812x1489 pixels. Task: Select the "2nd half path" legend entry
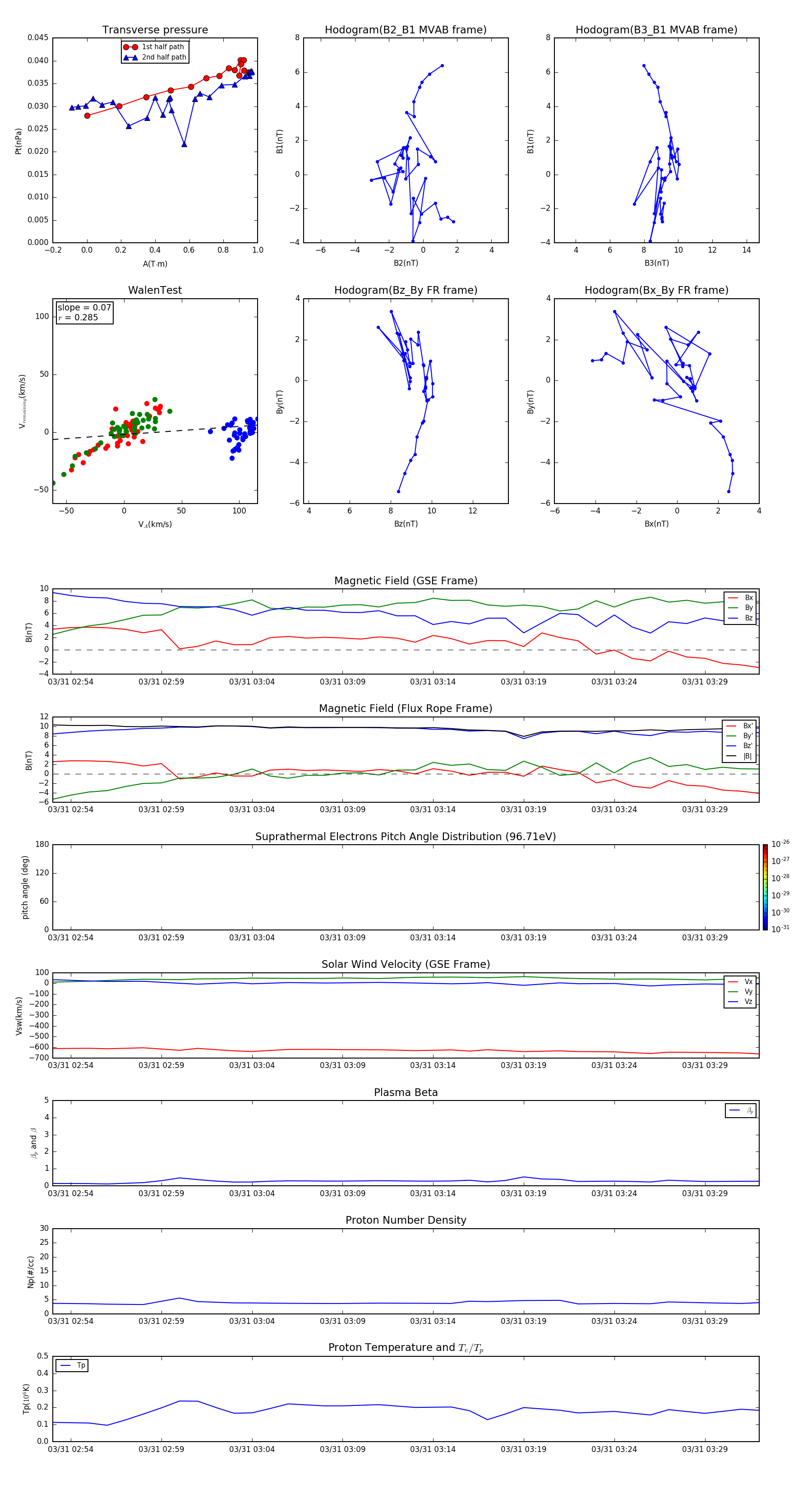click(x=155, y=57)
